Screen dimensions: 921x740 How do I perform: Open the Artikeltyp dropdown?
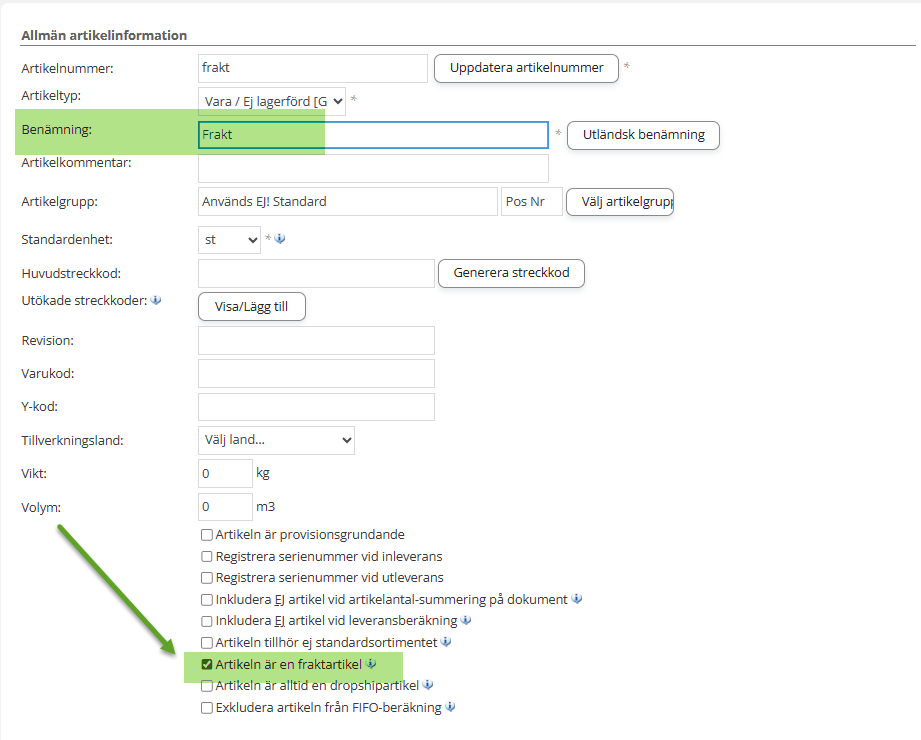click(x=272, y=101)
